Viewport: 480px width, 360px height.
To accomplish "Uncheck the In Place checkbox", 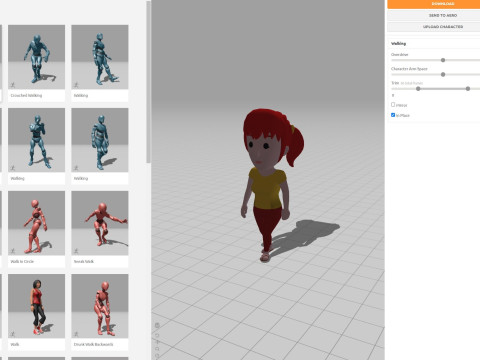I will (393, 115).
